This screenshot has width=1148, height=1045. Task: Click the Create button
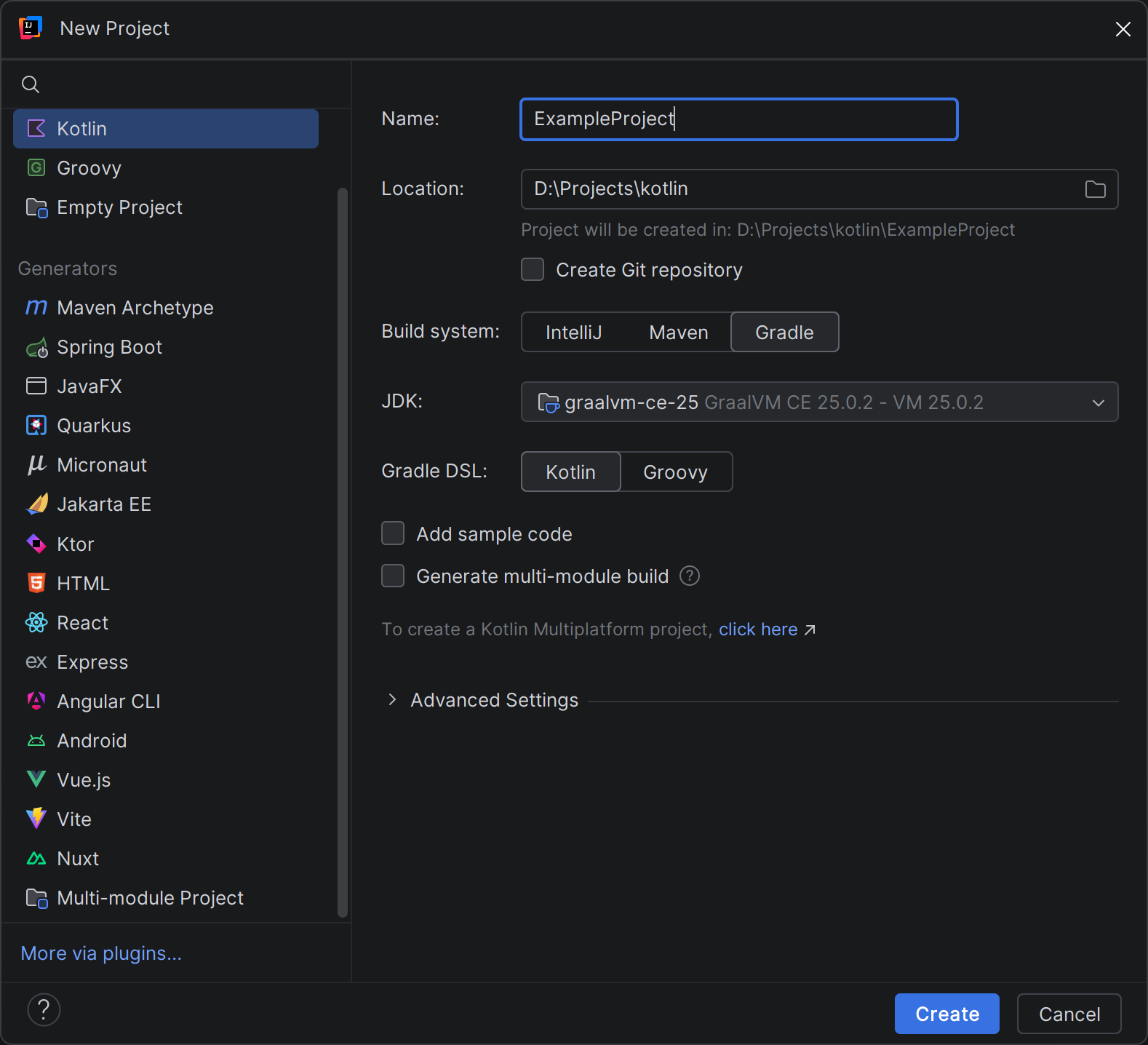pyautogui.click(x=946, y=1014)
